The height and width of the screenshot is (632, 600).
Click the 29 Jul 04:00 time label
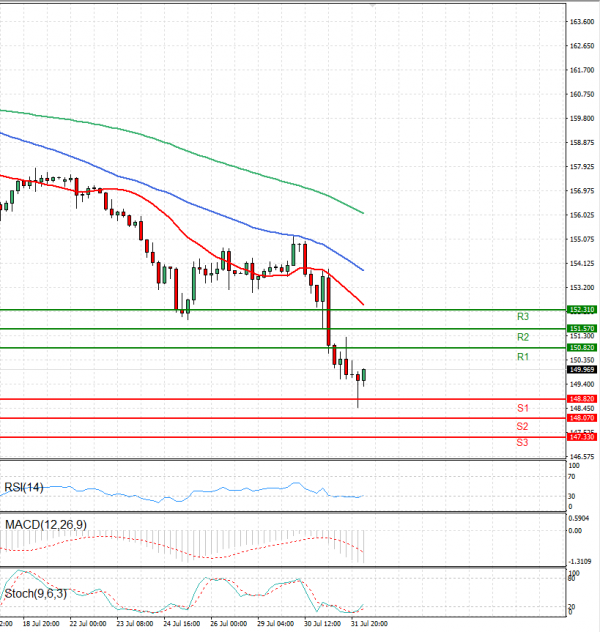click(x=276, y=624)
